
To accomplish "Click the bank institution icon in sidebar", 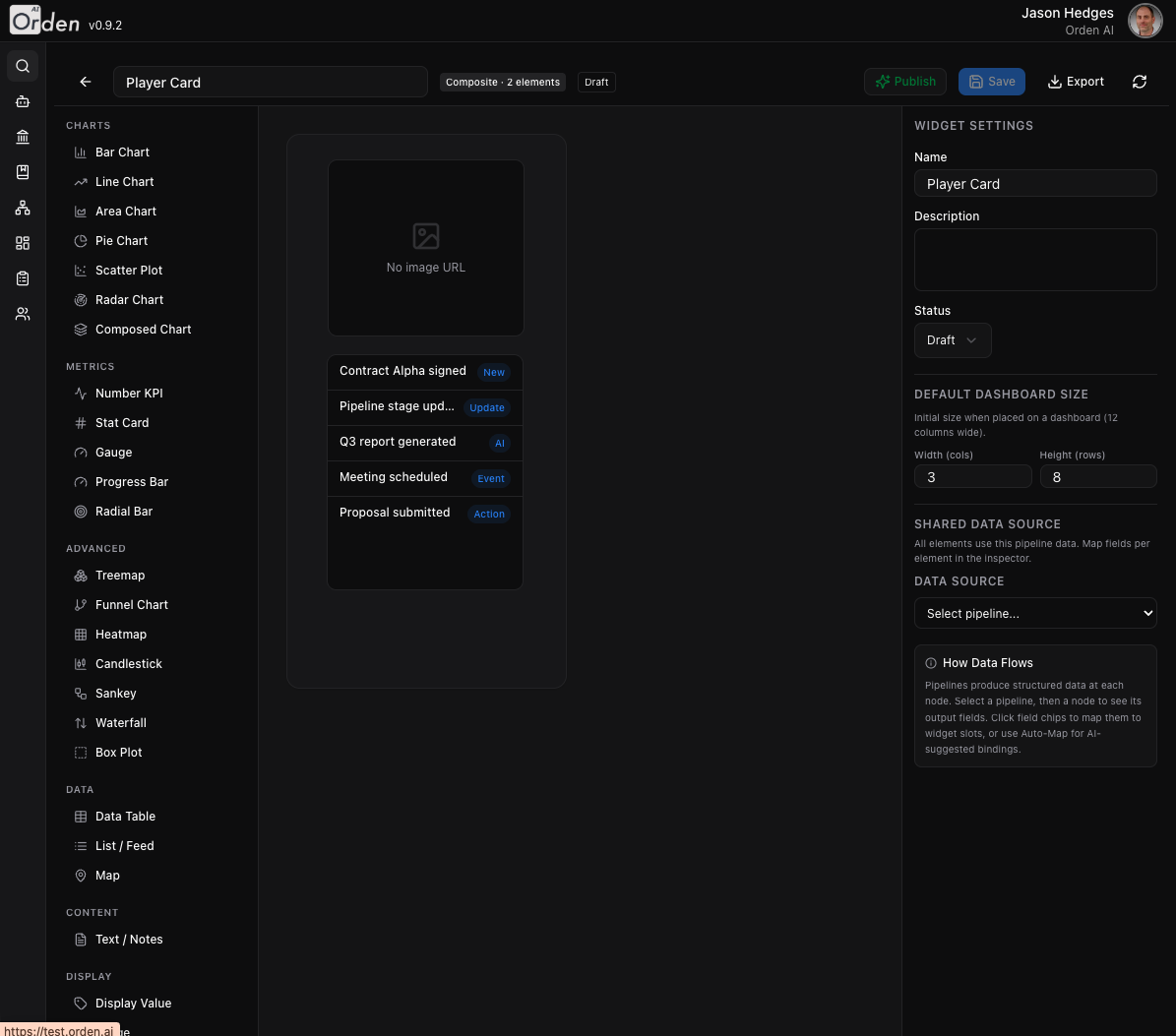I will point(23,137).
